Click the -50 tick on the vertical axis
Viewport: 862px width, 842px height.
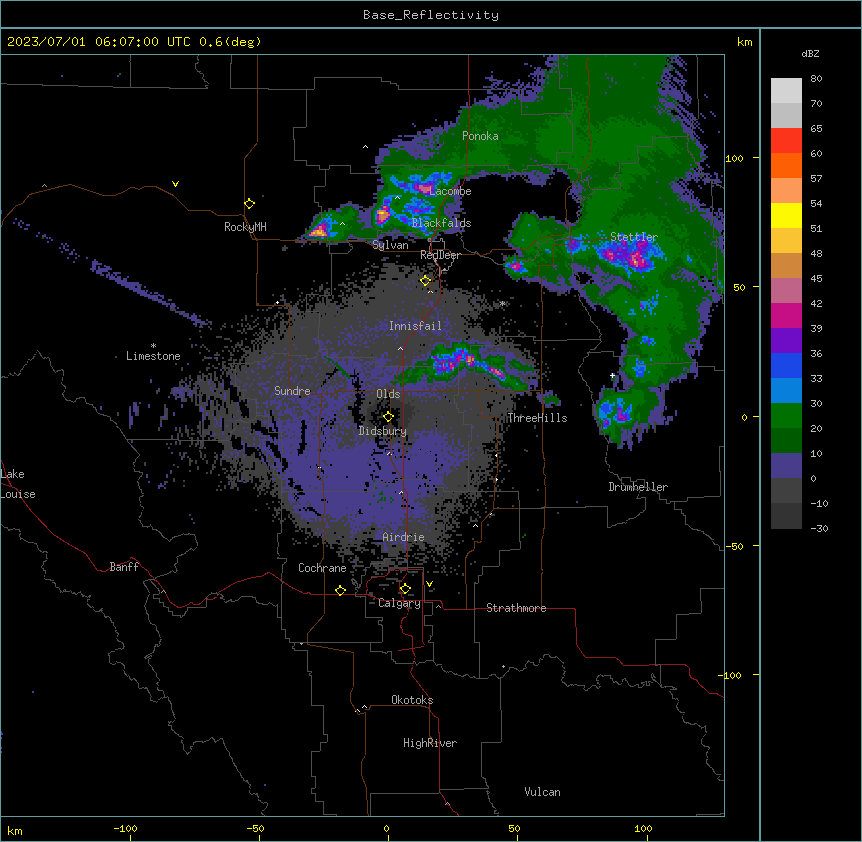[734, 546]
